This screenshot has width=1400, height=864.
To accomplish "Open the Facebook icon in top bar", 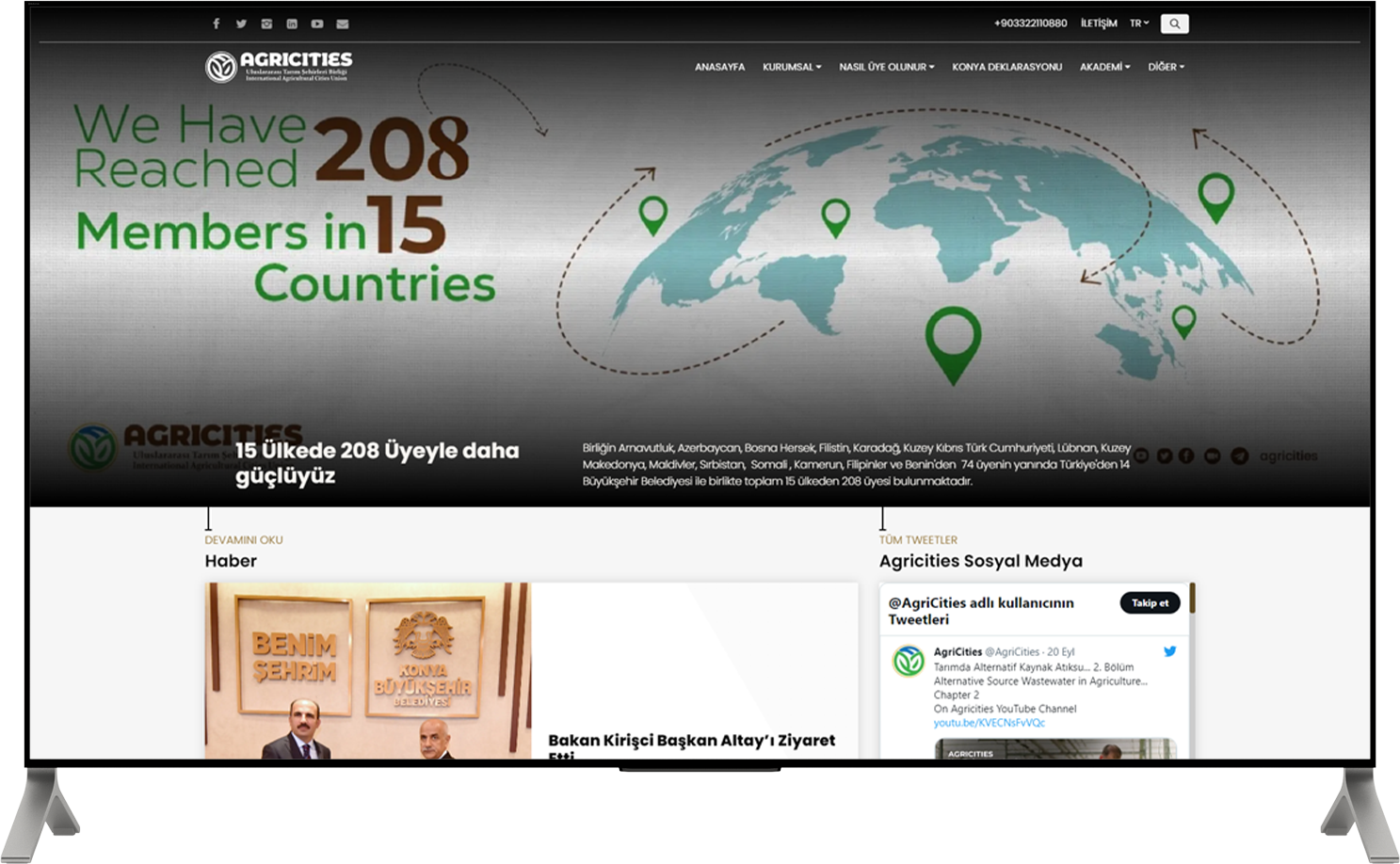I will [x=216, y=24].
